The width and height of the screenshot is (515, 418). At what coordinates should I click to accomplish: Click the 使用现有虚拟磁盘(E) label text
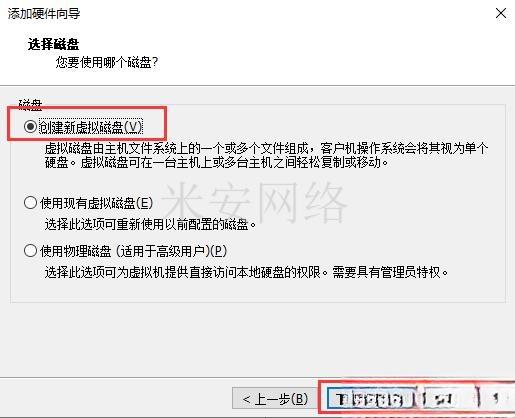(x=96, y=203)
